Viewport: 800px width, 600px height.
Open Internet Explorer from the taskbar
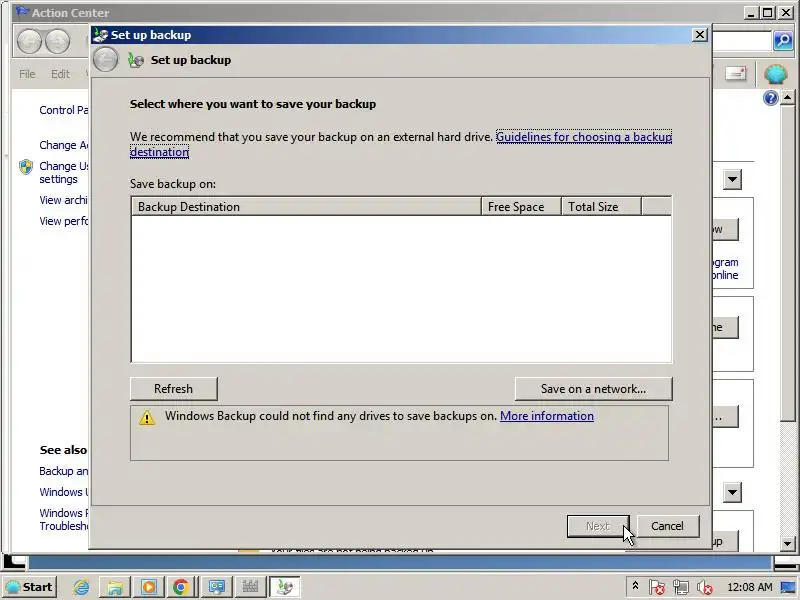[81, 587]
